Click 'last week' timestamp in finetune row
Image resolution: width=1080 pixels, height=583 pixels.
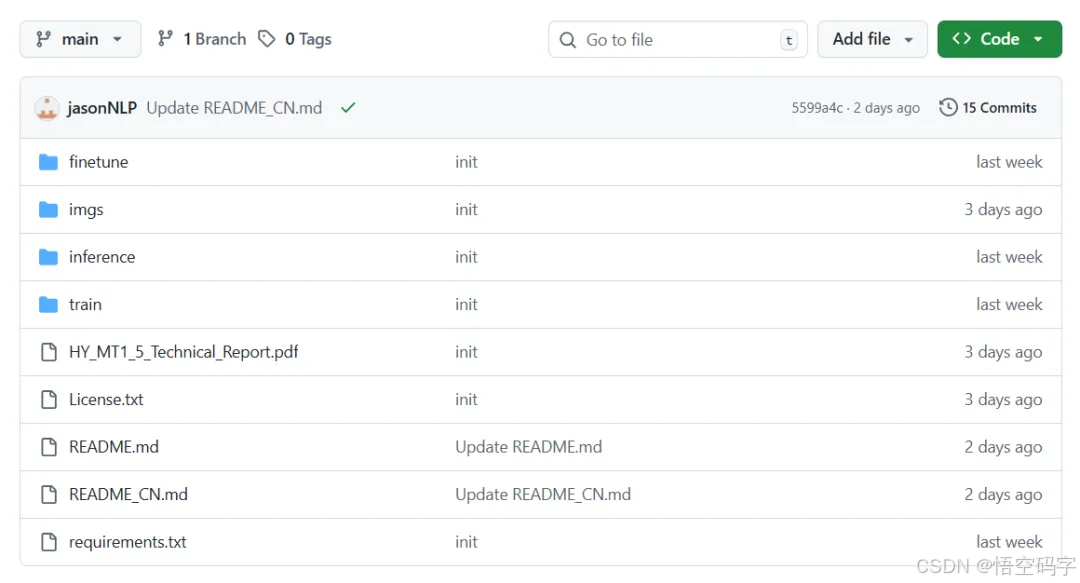(x=1009, y=162)
